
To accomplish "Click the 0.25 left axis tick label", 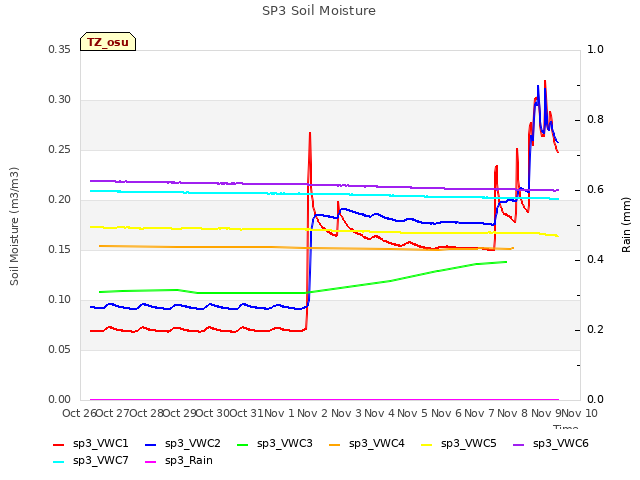I will (x=59, y=150).
